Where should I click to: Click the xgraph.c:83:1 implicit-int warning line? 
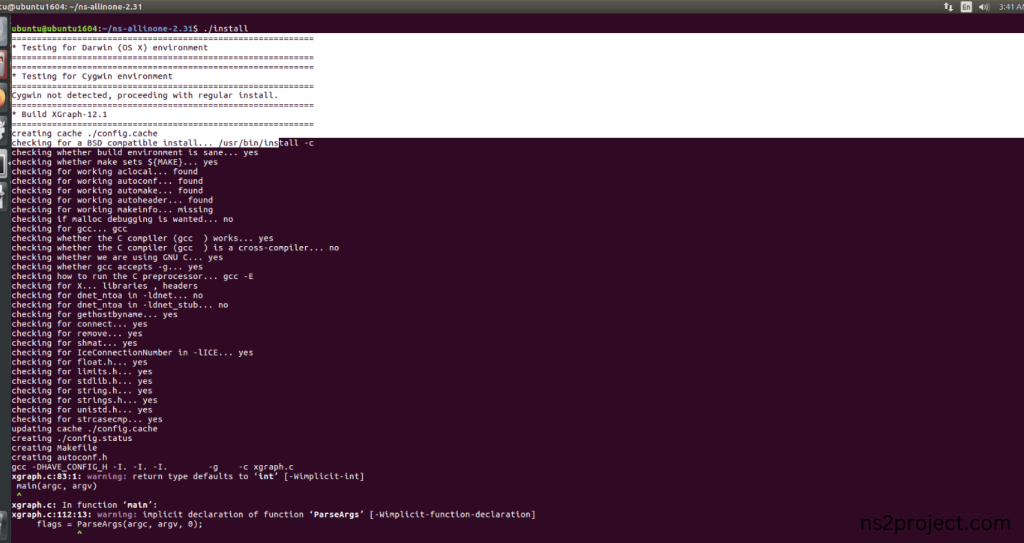[188, 477]
